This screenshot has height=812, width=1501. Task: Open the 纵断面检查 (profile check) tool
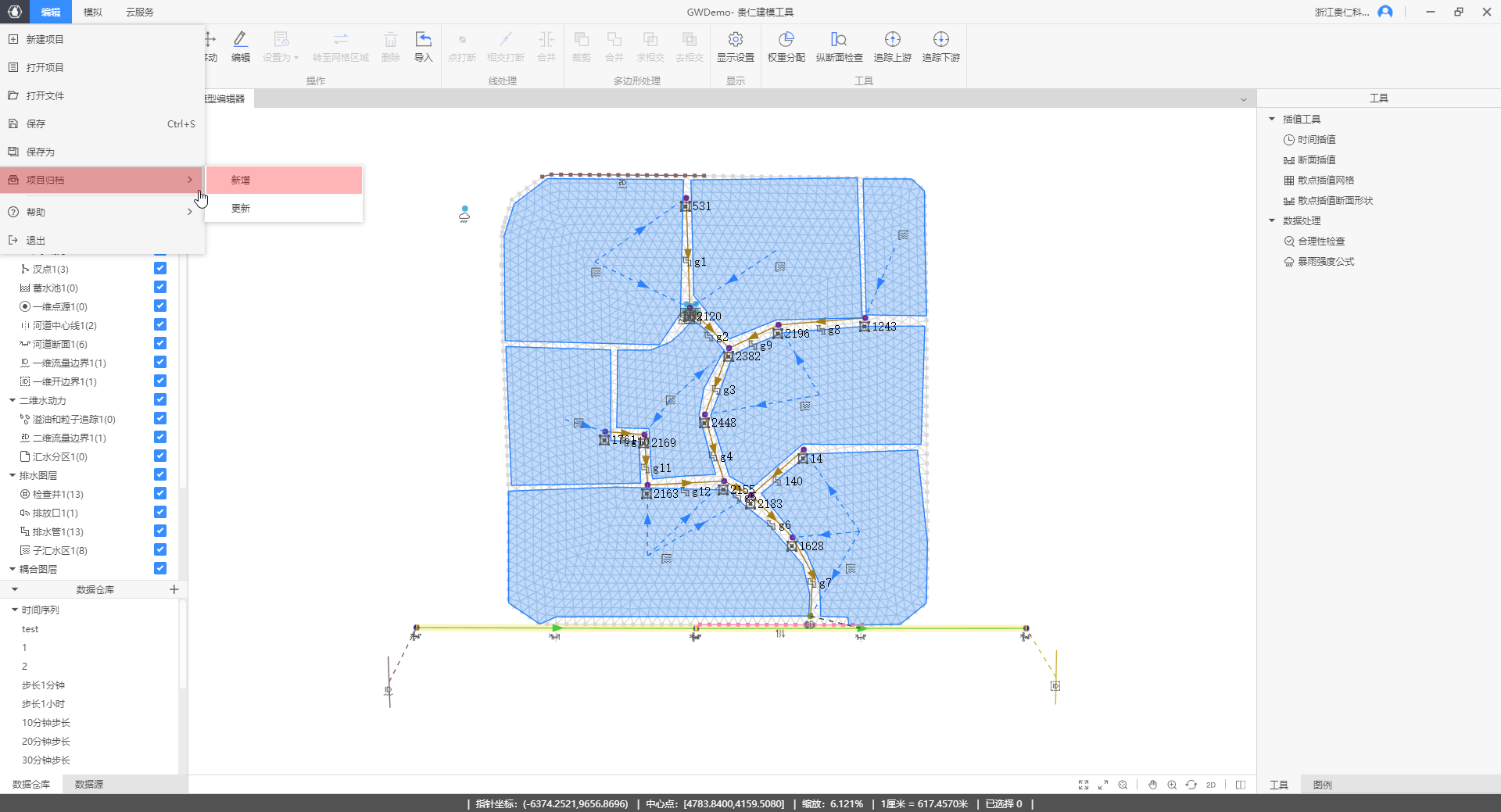click(x=839, y=39)
